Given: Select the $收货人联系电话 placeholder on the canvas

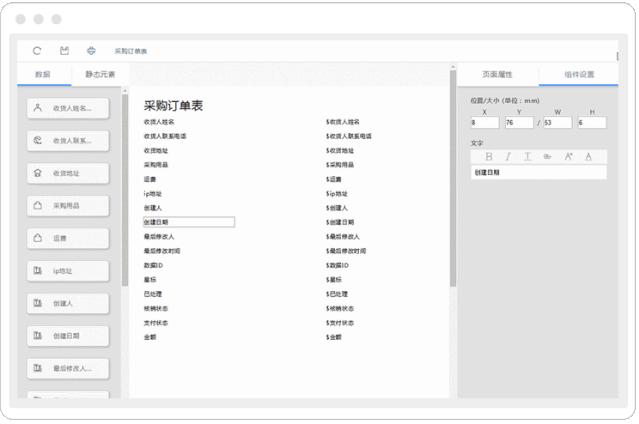Looking at the screenshot, I should click(x=349, y=136).
